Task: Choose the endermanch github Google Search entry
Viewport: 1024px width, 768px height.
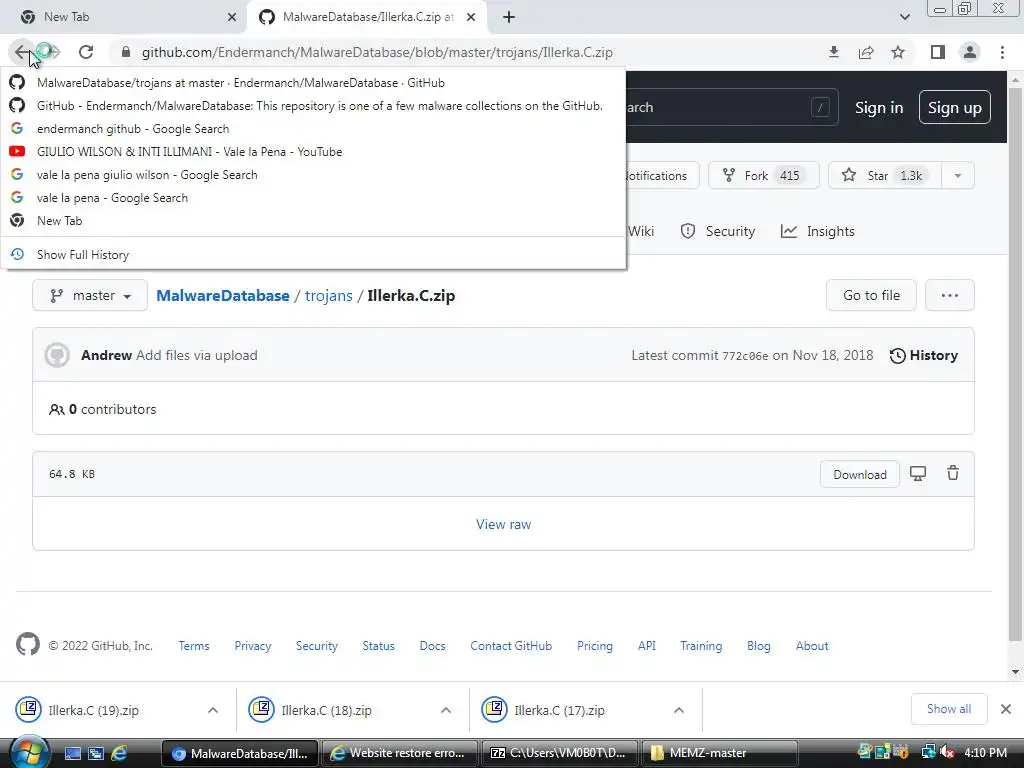Action: pos(313,129)
